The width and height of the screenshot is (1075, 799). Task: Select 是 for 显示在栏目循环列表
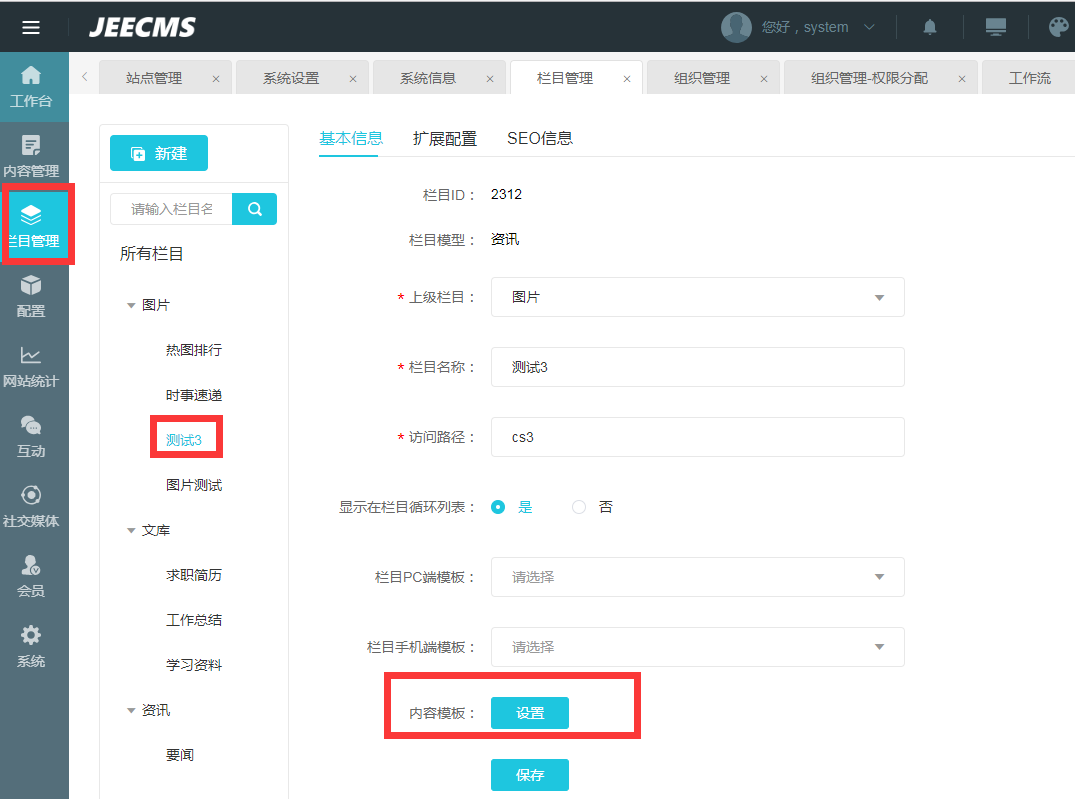(498, 507)
